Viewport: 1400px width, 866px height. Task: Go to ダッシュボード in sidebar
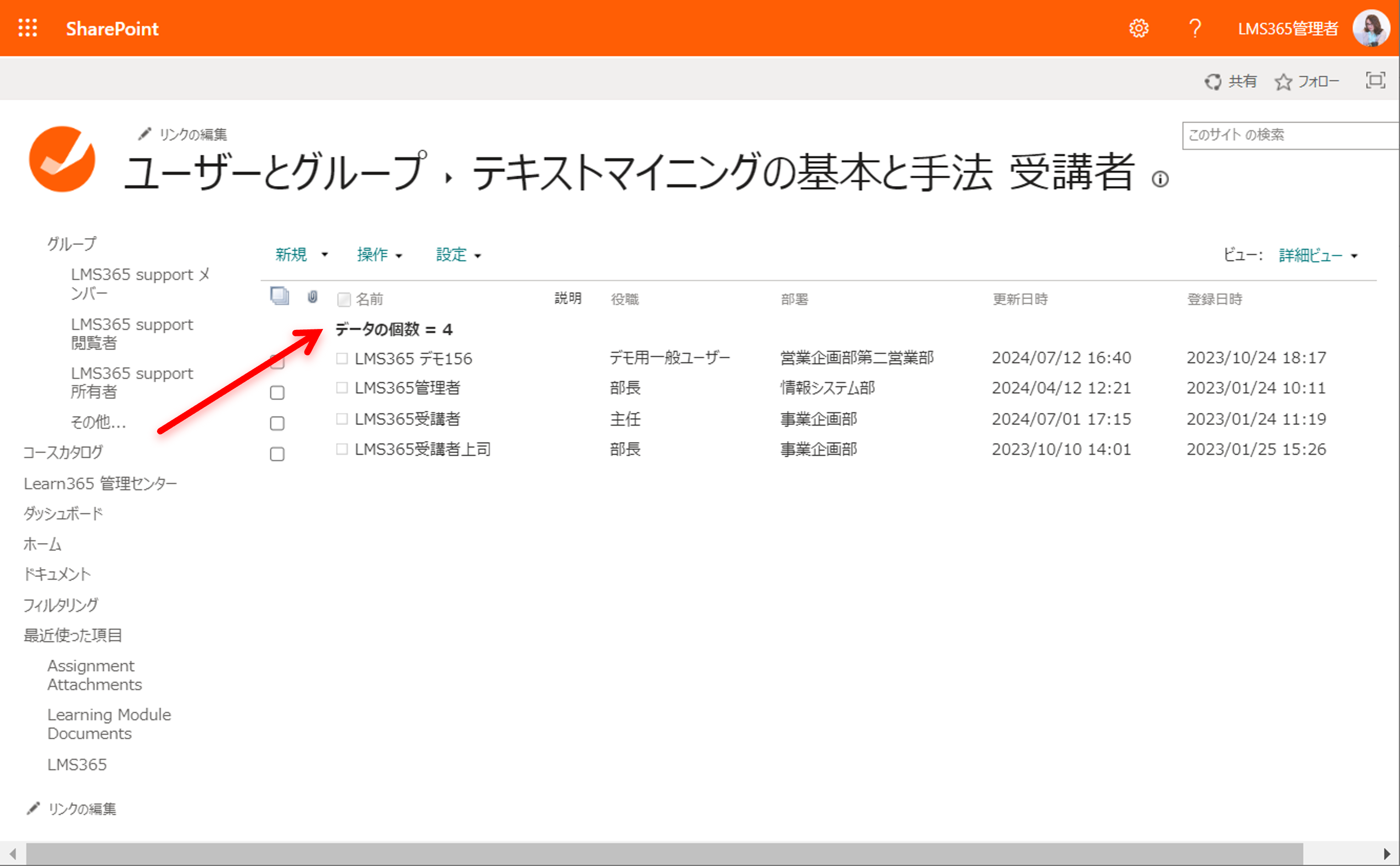click(63, 513)
